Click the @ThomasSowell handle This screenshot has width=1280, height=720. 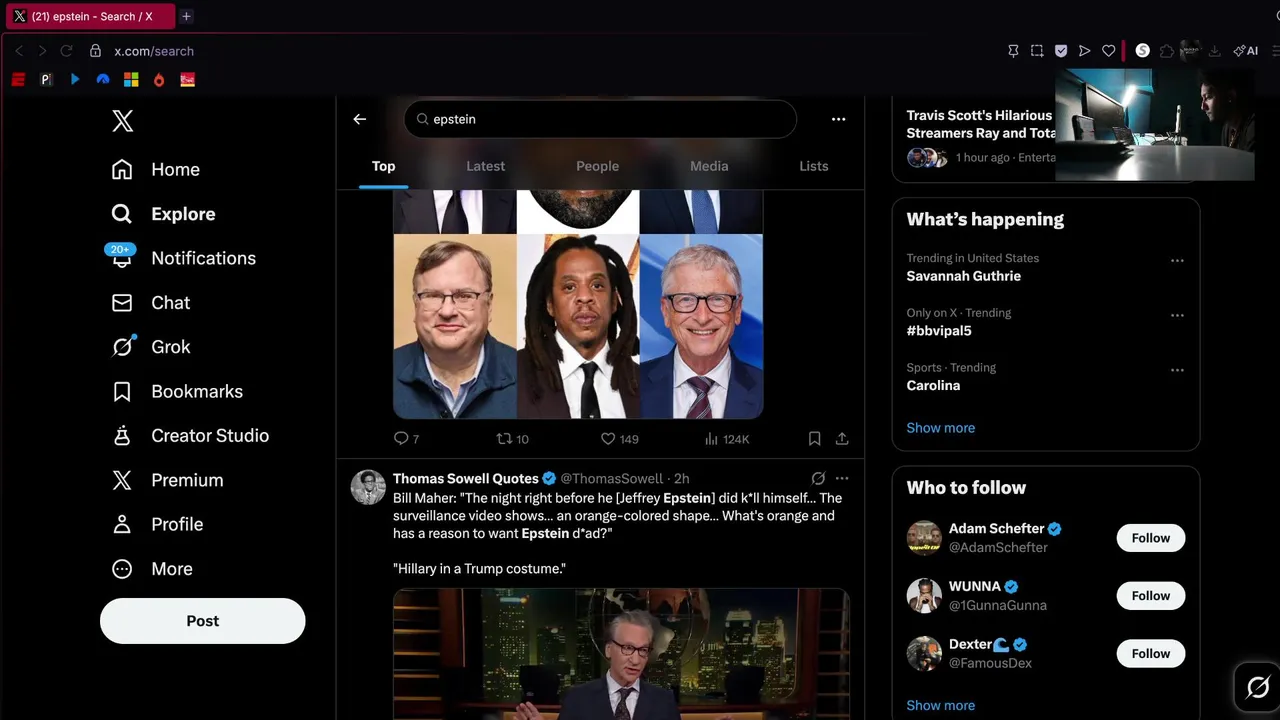[x=611, y=478]
